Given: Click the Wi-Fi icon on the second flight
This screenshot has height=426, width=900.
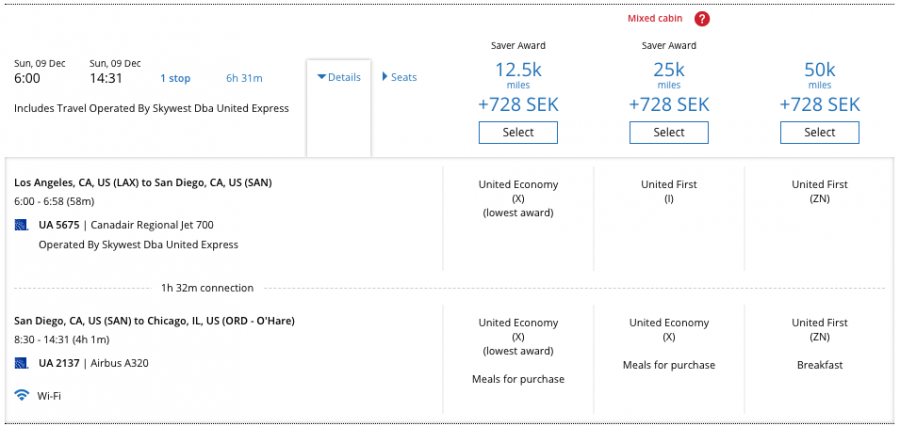Looking at the screenshot, I should pos(22,395).
